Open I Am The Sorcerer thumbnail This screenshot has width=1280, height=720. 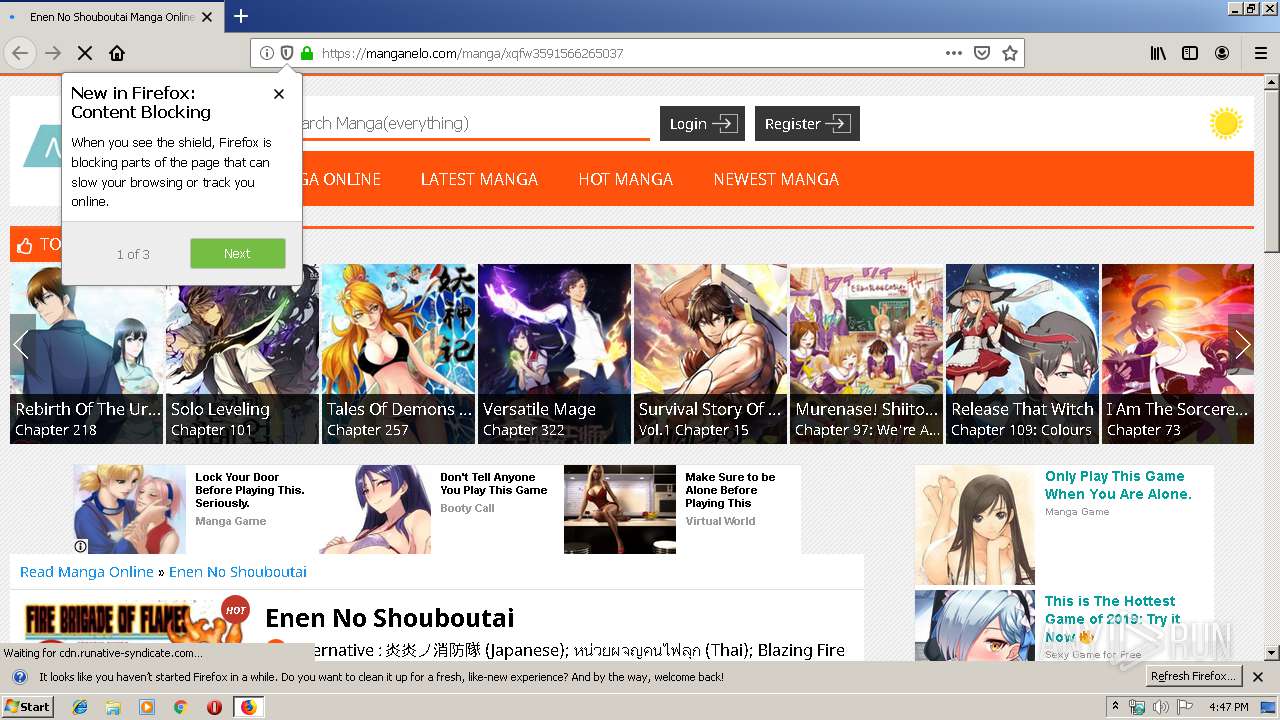pyautogui.click(x=1178, y=354)
